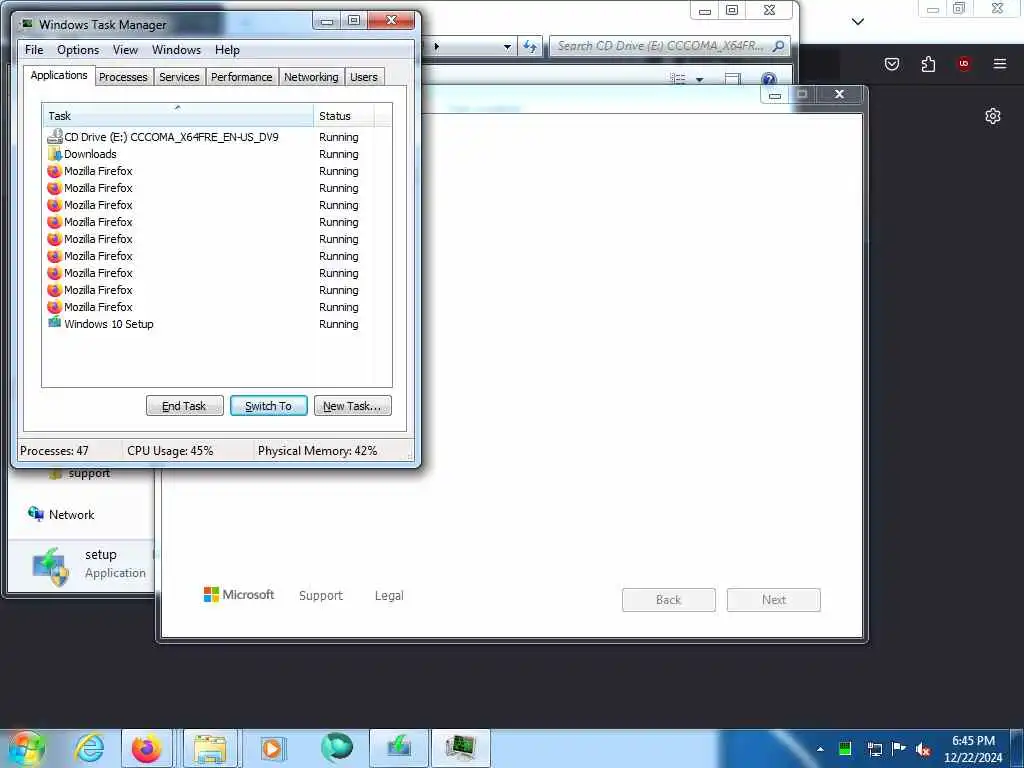Screen dimensions: 1024x768
Task: Change the view using Explorer's view icon
Action: click(x=678, y=79)
